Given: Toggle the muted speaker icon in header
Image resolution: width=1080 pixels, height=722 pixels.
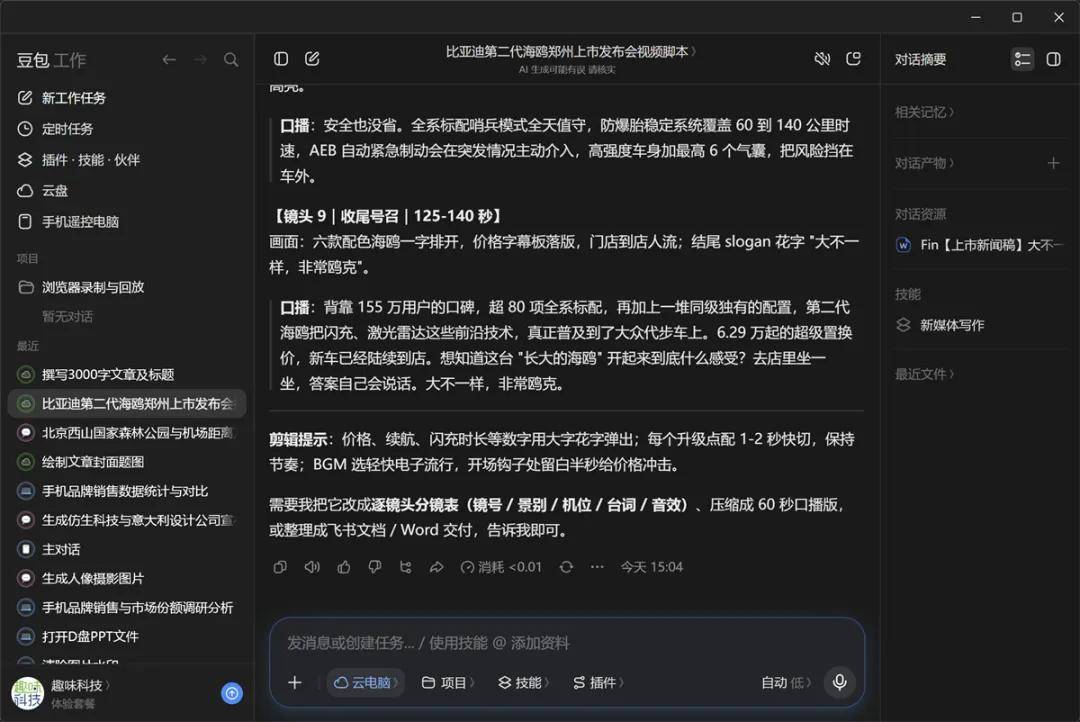Looking at the screenshot, I should click(822, 59).
